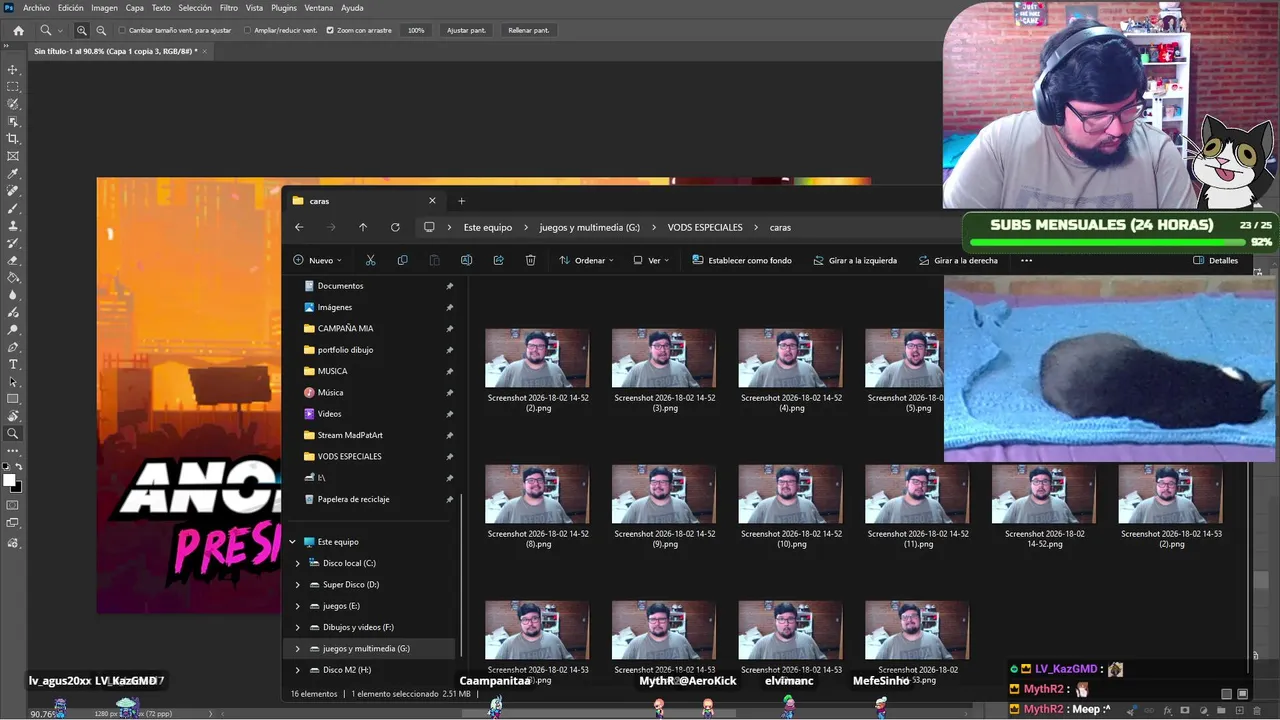Select the History Brush tool
1280x720 pixels.
click(13, 243)
